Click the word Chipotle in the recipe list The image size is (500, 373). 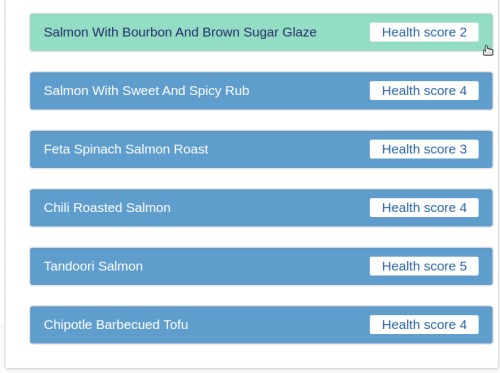[x=68, y=325]
